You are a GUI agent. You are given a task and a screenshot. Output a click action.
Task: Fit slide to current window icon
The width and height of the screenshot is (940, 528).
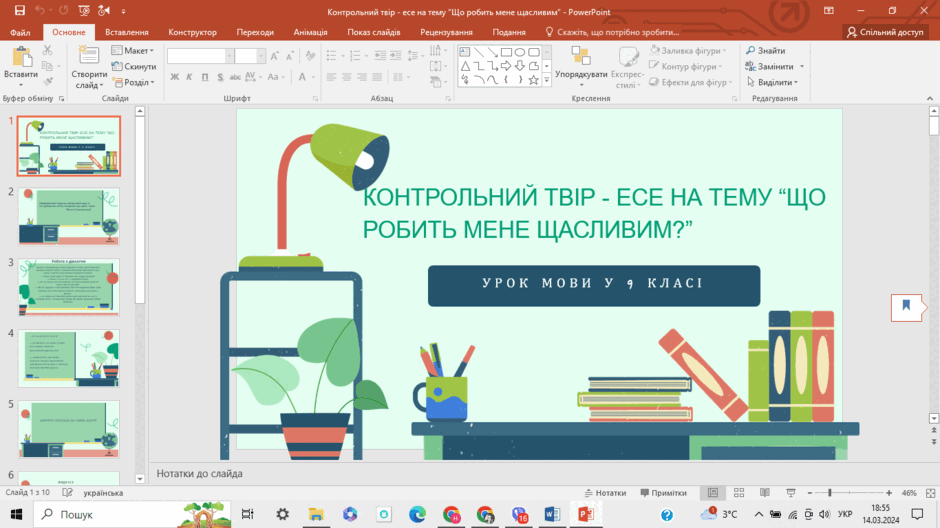[930, 493]
